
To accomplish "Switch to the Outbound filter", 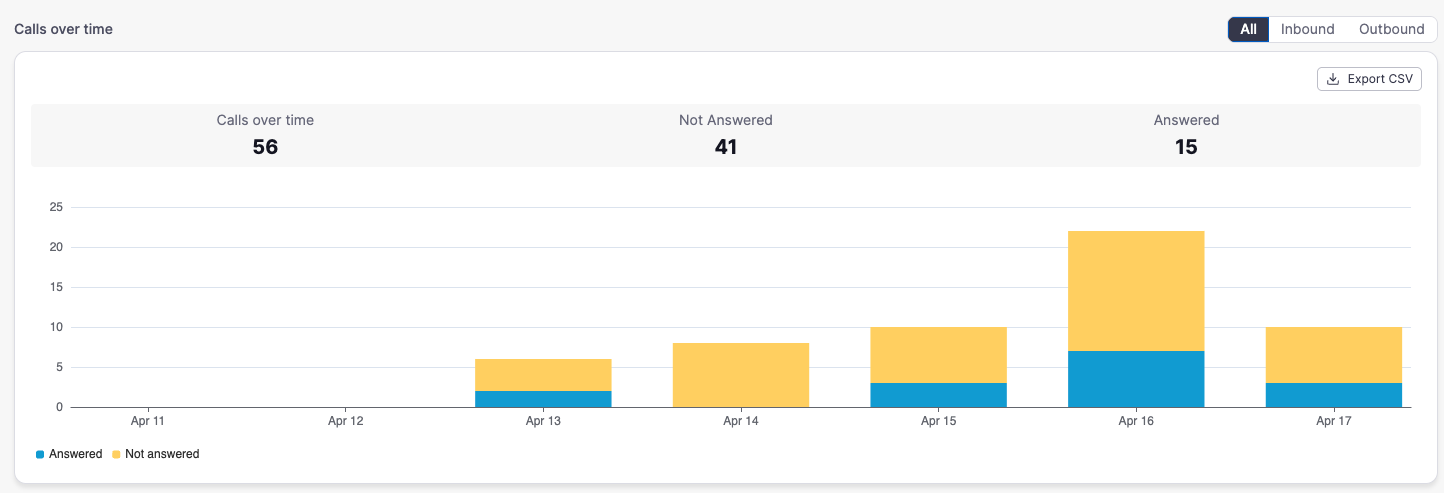I will pyautogui.click(x=1391, y=29).
